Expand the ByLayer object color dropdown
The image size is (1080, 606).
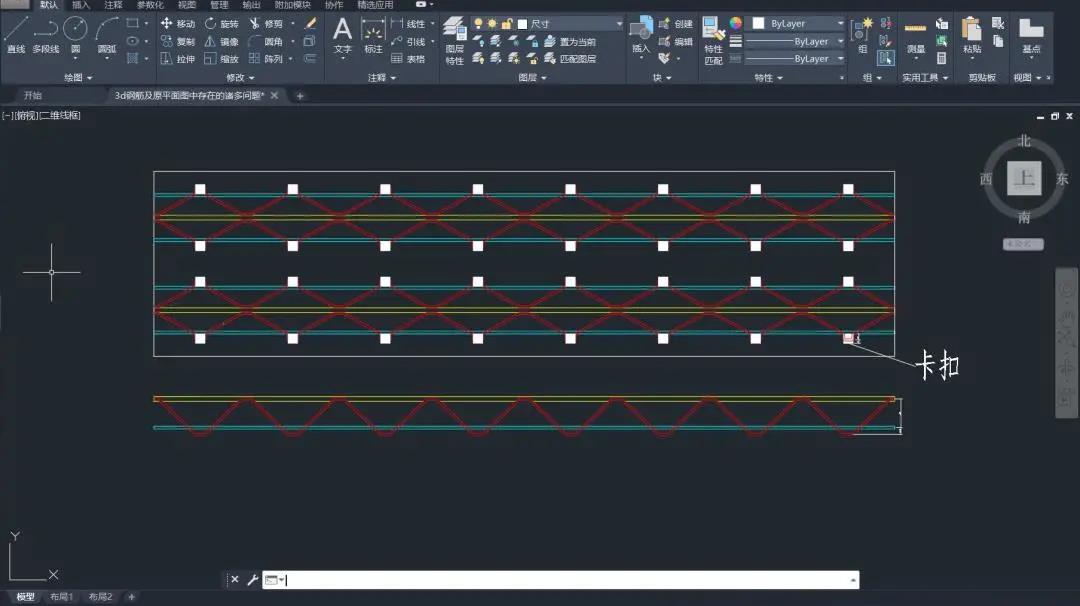[x=798, y=23]
